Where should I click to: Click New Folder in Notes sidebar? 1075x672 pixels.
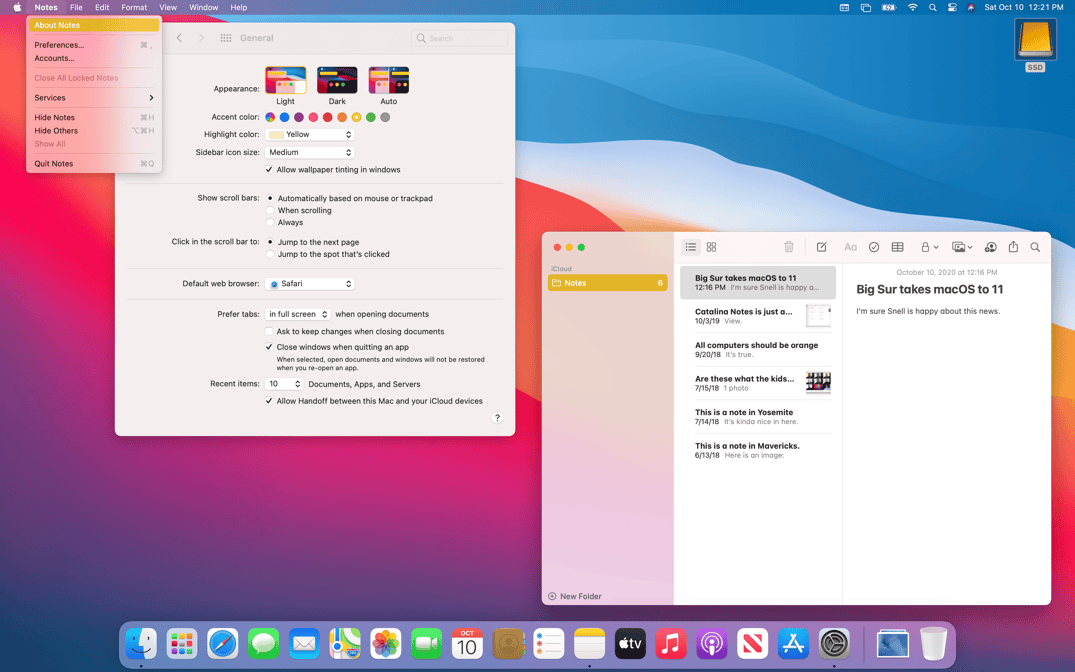575,596
